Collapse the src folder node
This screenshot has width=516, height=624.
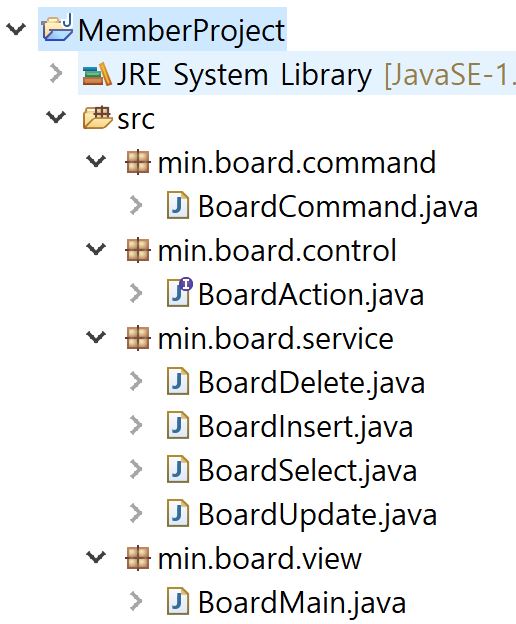pyautogui.click(x=56, y=117)
